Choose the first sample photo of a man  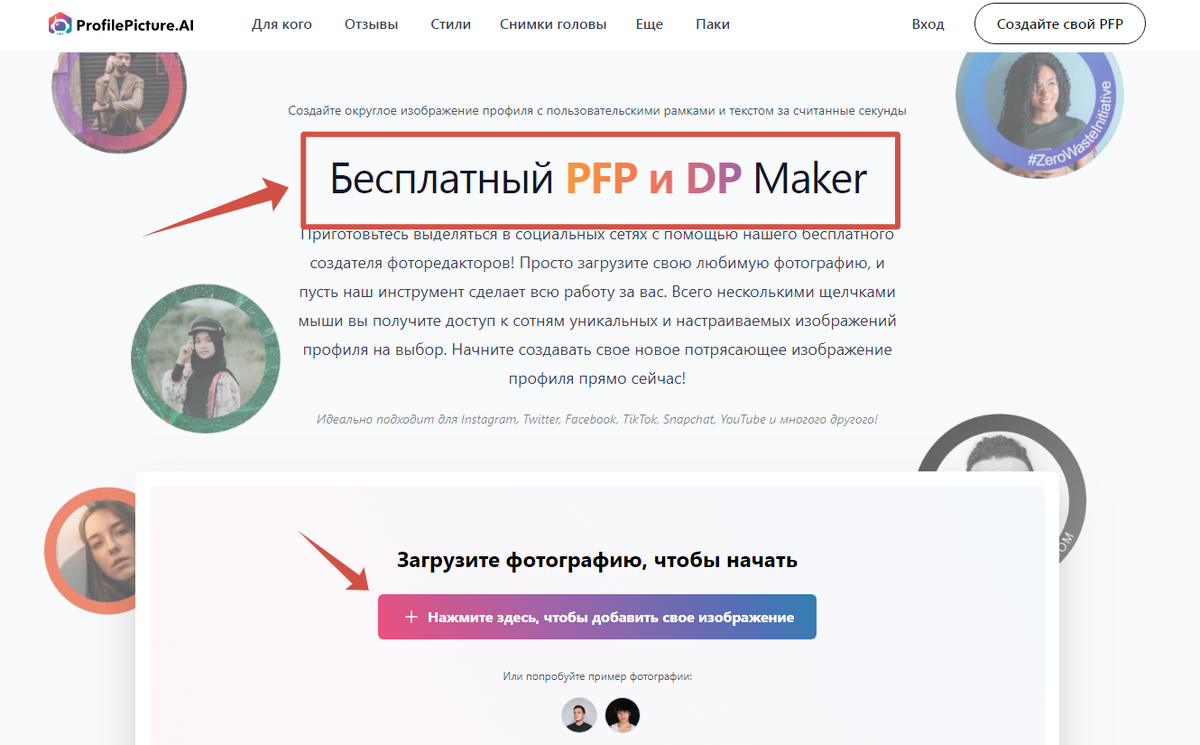(x=579, y=715)
